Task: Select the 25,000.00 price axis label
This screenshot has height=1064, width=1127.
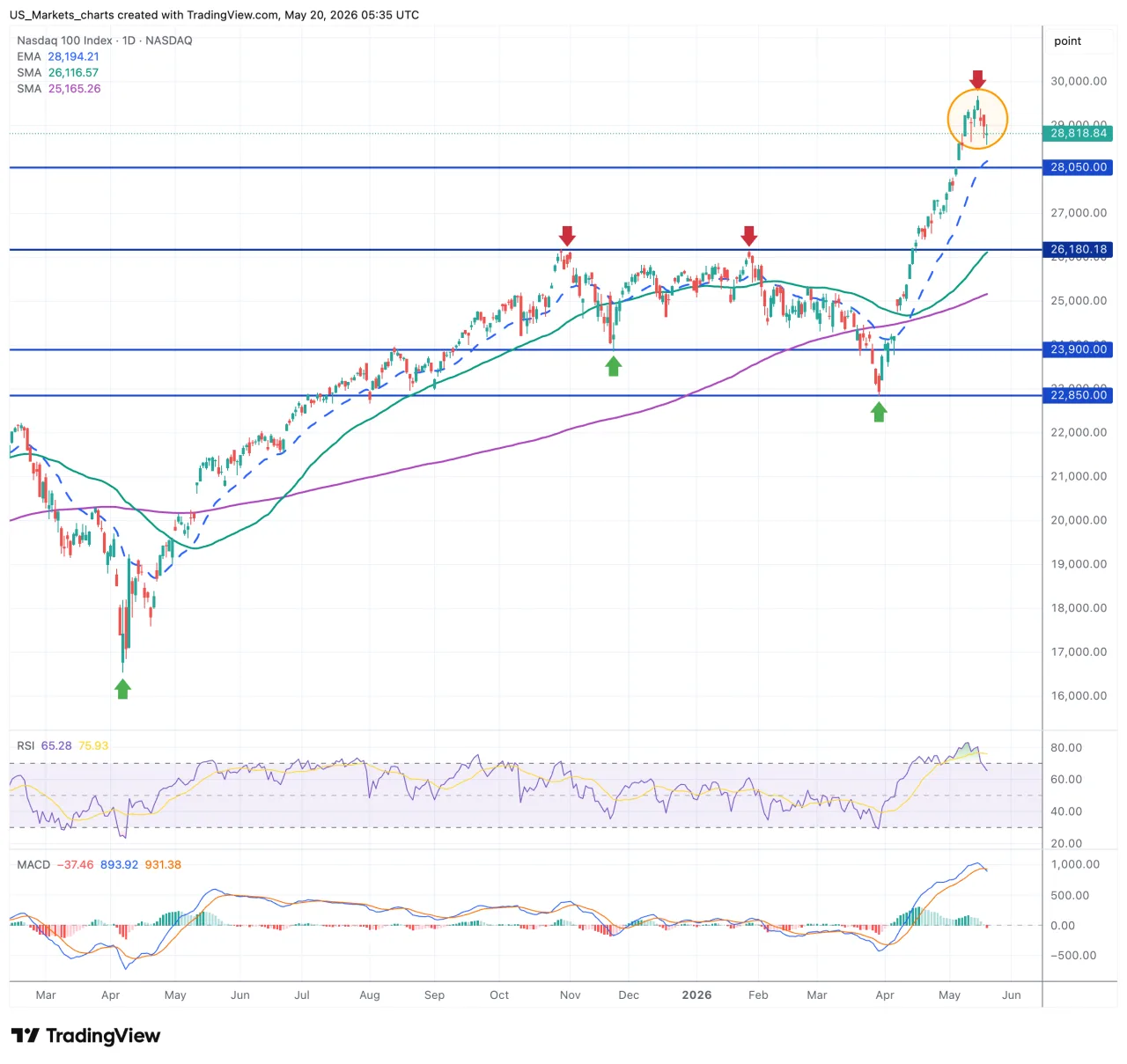Action: [1079, 301]
